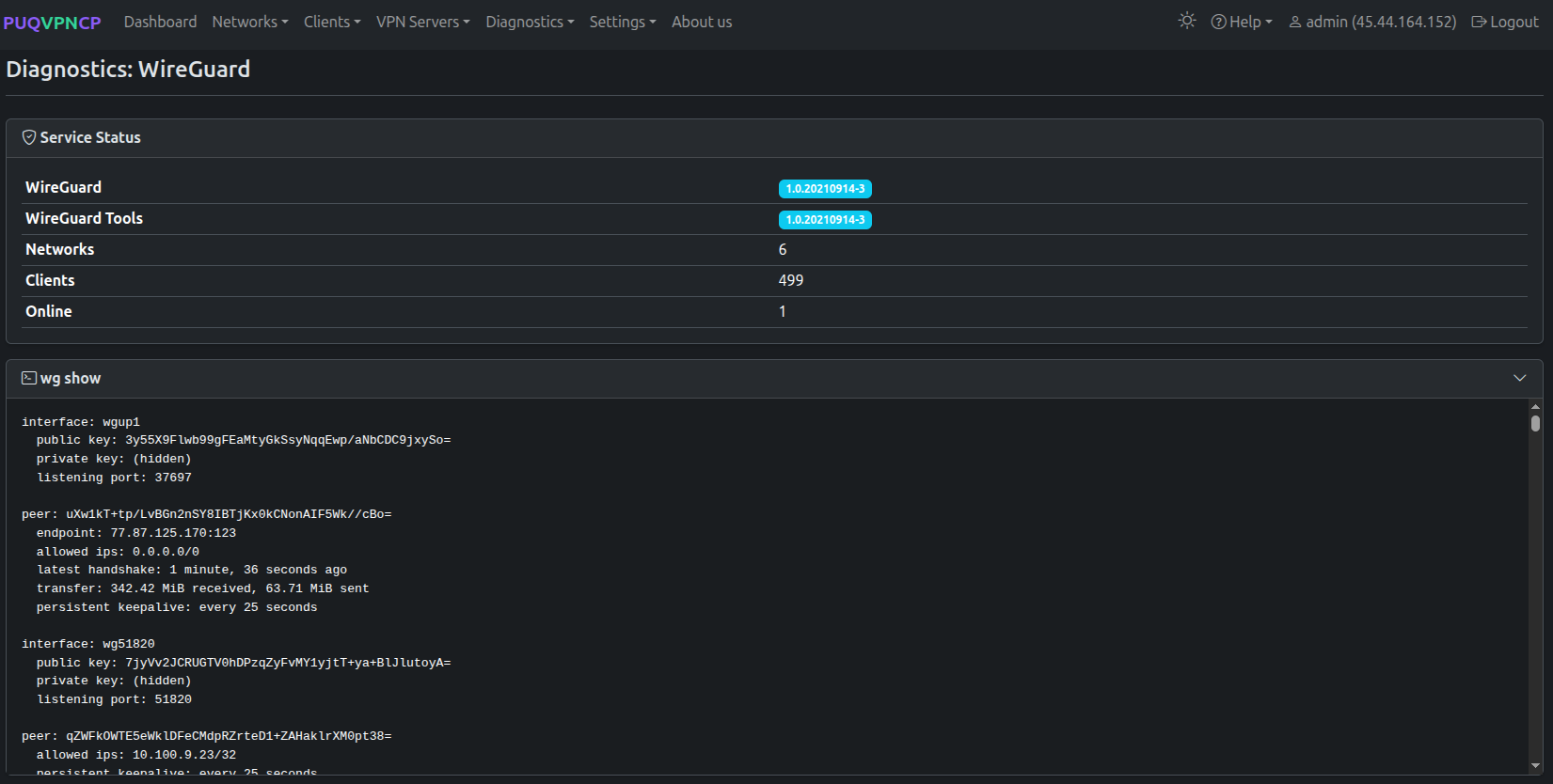Click the 'latest handshake' line
The width and height of the screenshot is (1553, 784).
click(x=192, y=570)
